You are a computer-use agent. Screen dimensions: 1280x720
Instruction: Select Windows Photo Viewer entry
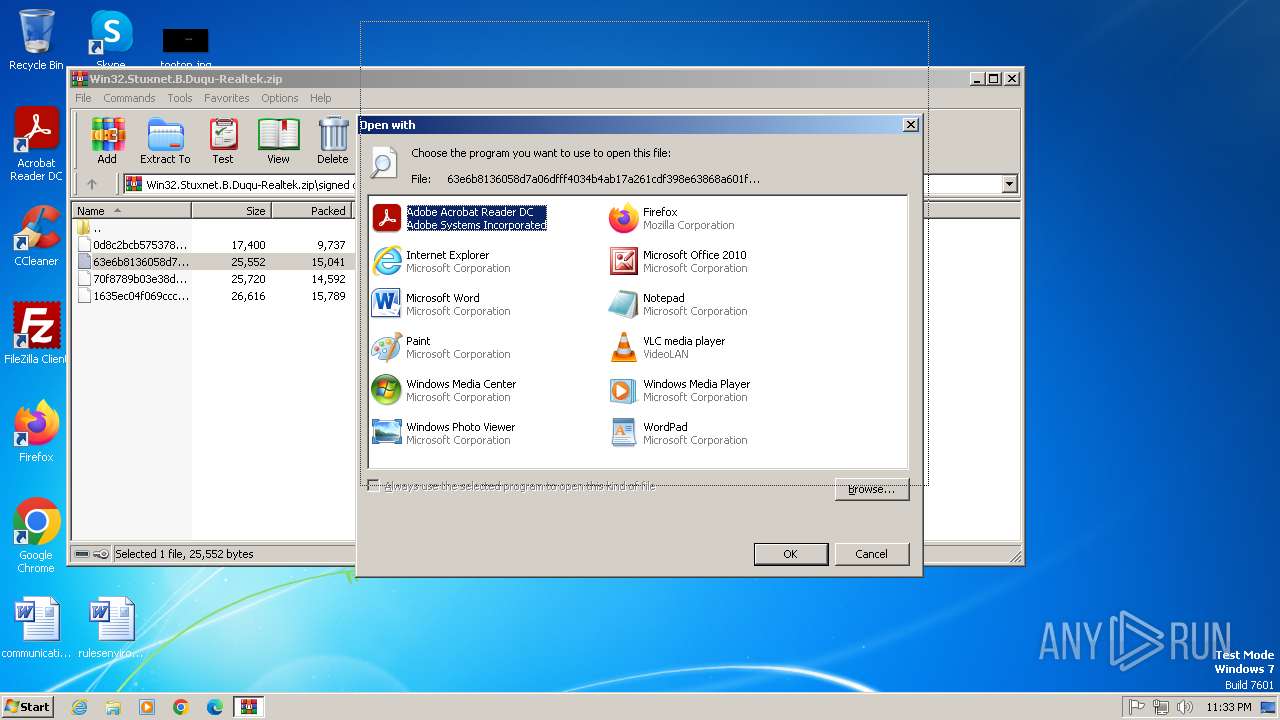click(x=444, y=433)
